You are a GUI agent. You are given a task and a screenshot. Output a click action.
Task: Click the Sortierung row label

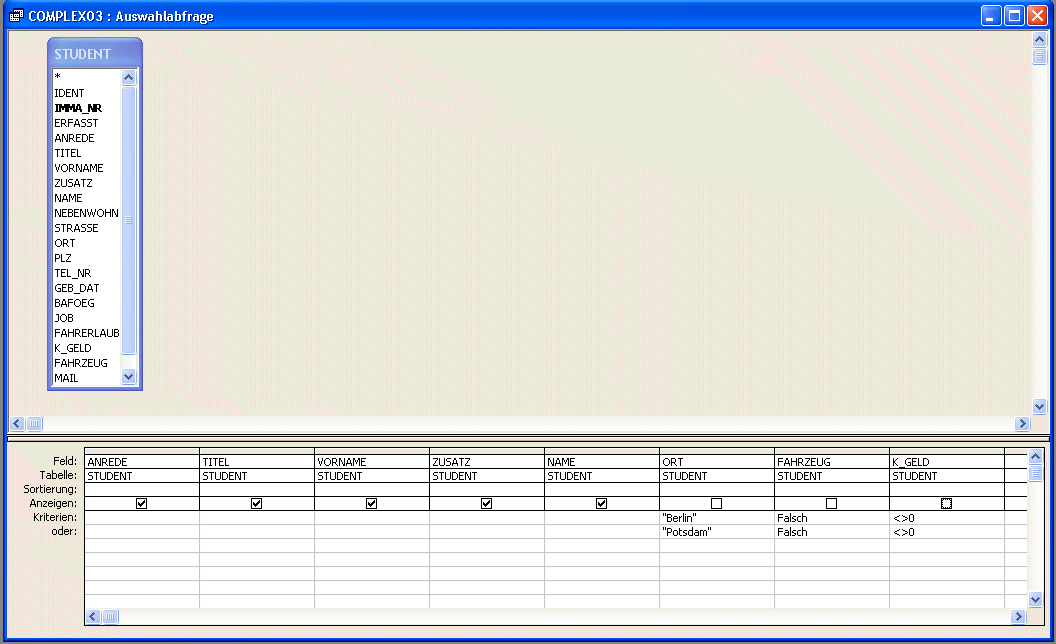tap(50, 490)
